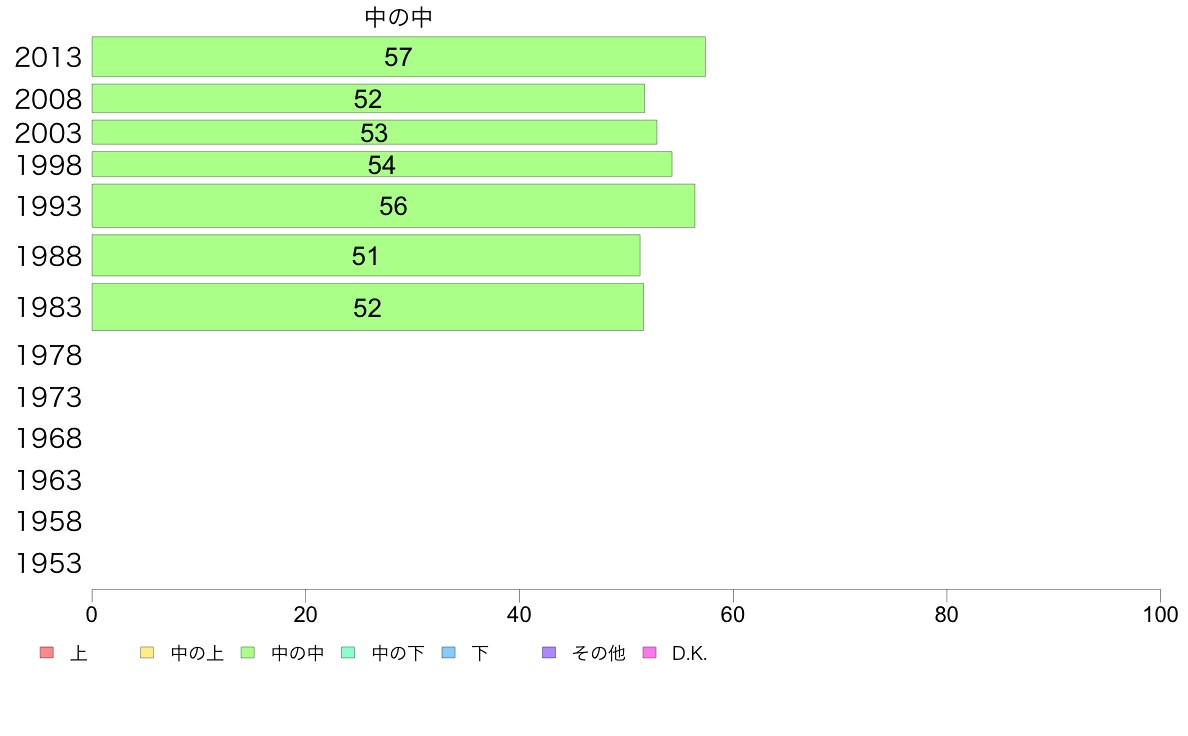Click the 60 axis tick label

click(733, 615)
